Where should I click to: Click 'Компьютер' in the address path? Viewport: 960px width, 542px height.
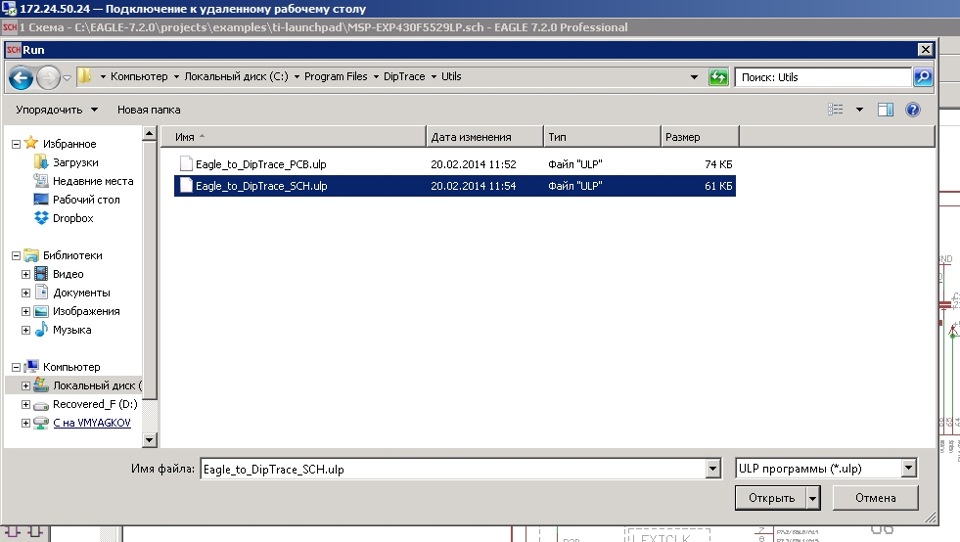coord(139,77)
